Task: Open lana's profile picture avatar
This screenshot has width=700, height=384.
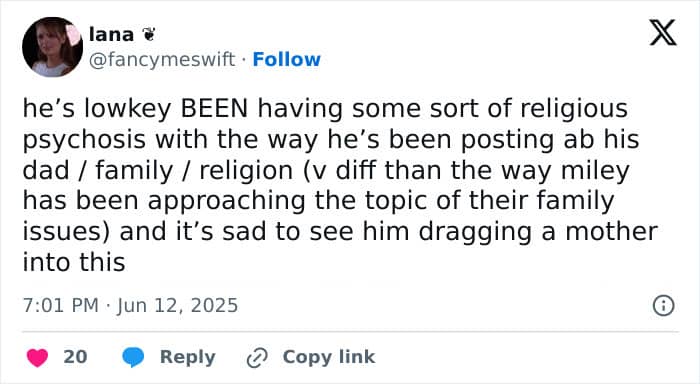Action: (x=52, y=47)
